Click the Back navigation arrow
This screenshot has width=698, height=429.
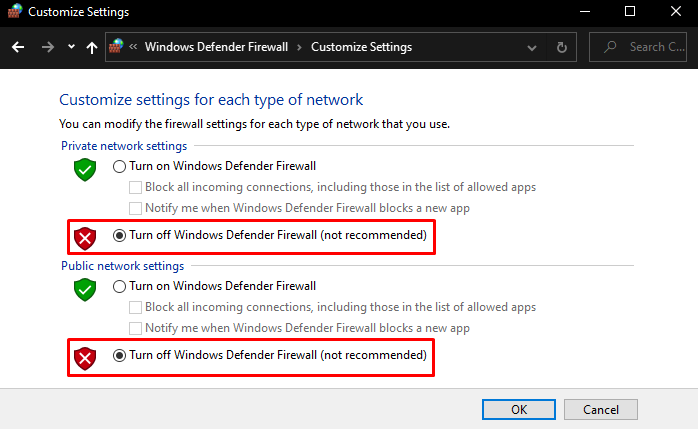(18, 47)
